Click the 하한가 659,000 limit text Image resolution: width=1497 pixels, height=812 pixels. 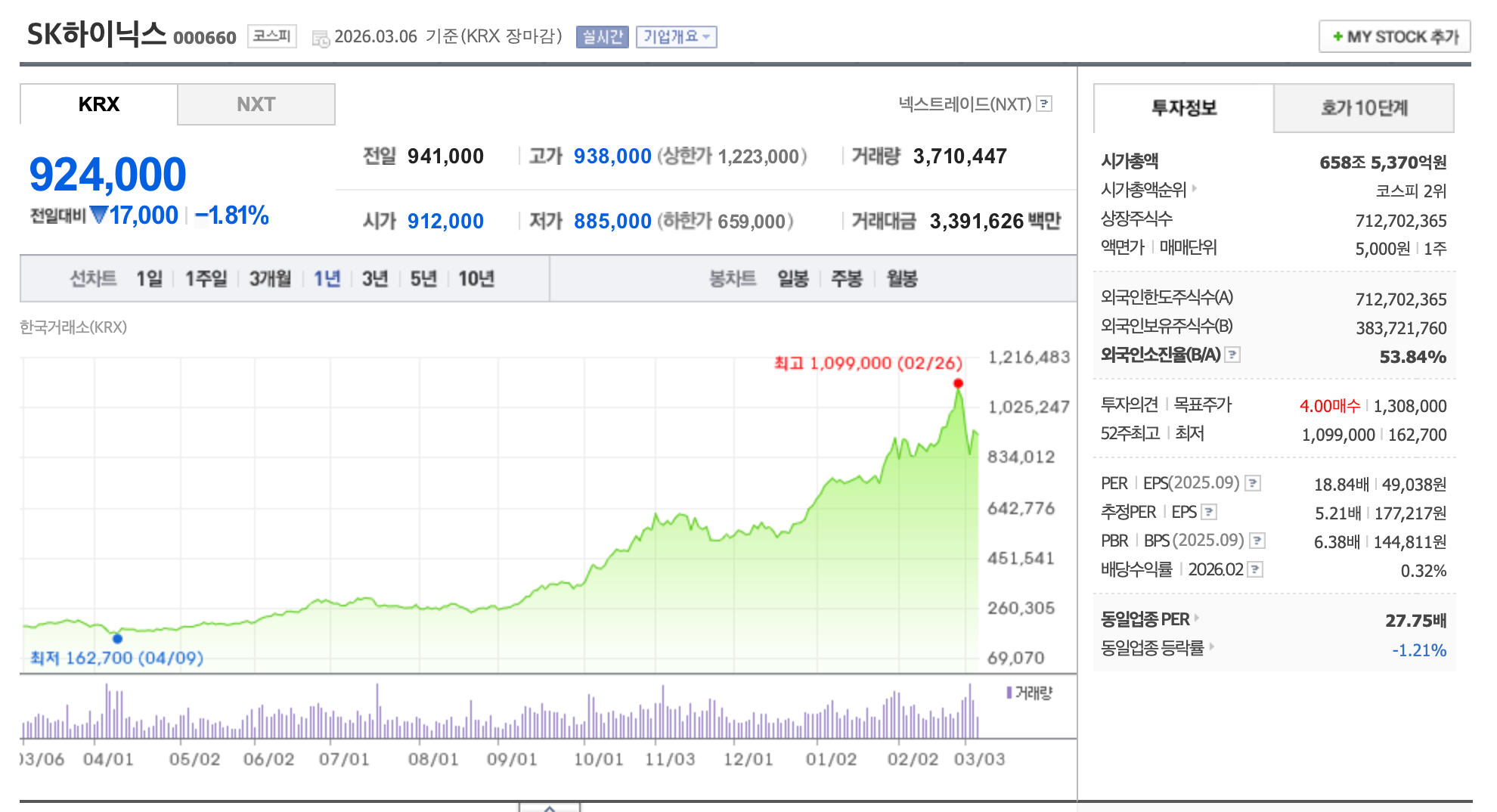click(725, 222)
